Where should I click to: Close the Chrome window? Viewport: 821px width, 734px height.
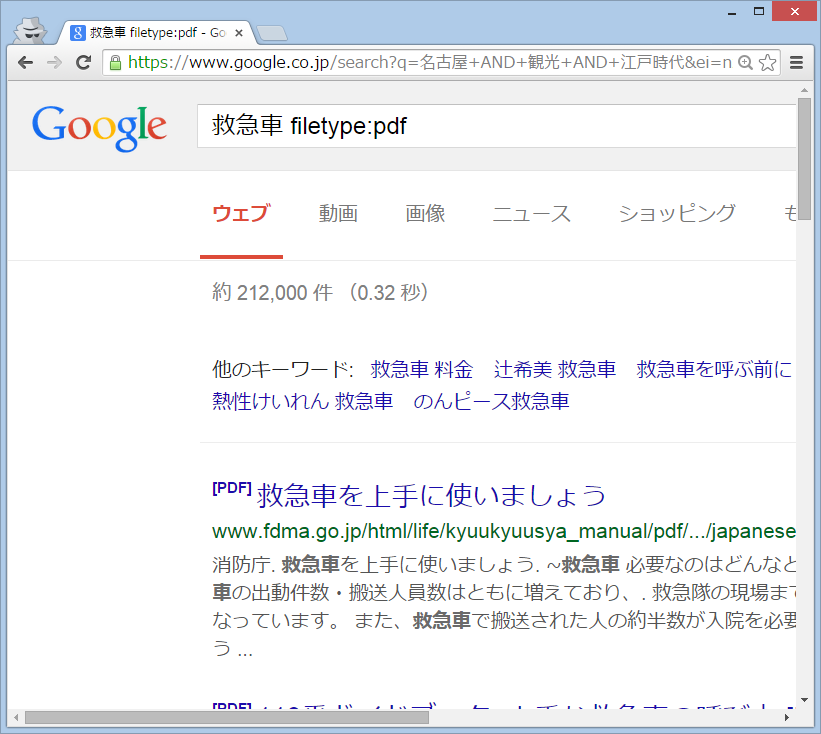point(794,12)
